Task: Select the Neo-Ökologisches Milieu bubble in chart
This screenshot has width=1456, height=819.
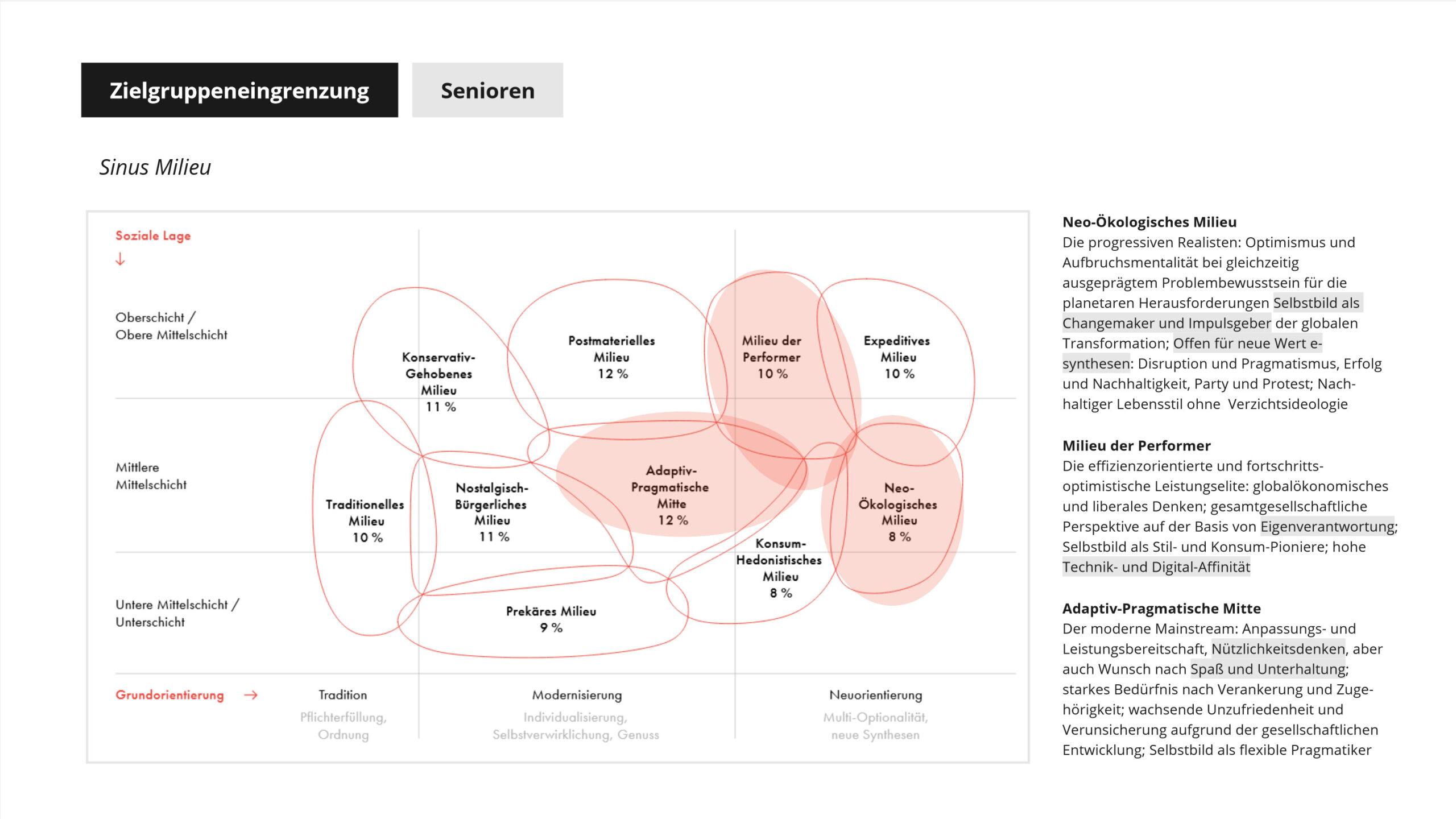Action: [x=899, y=512]
